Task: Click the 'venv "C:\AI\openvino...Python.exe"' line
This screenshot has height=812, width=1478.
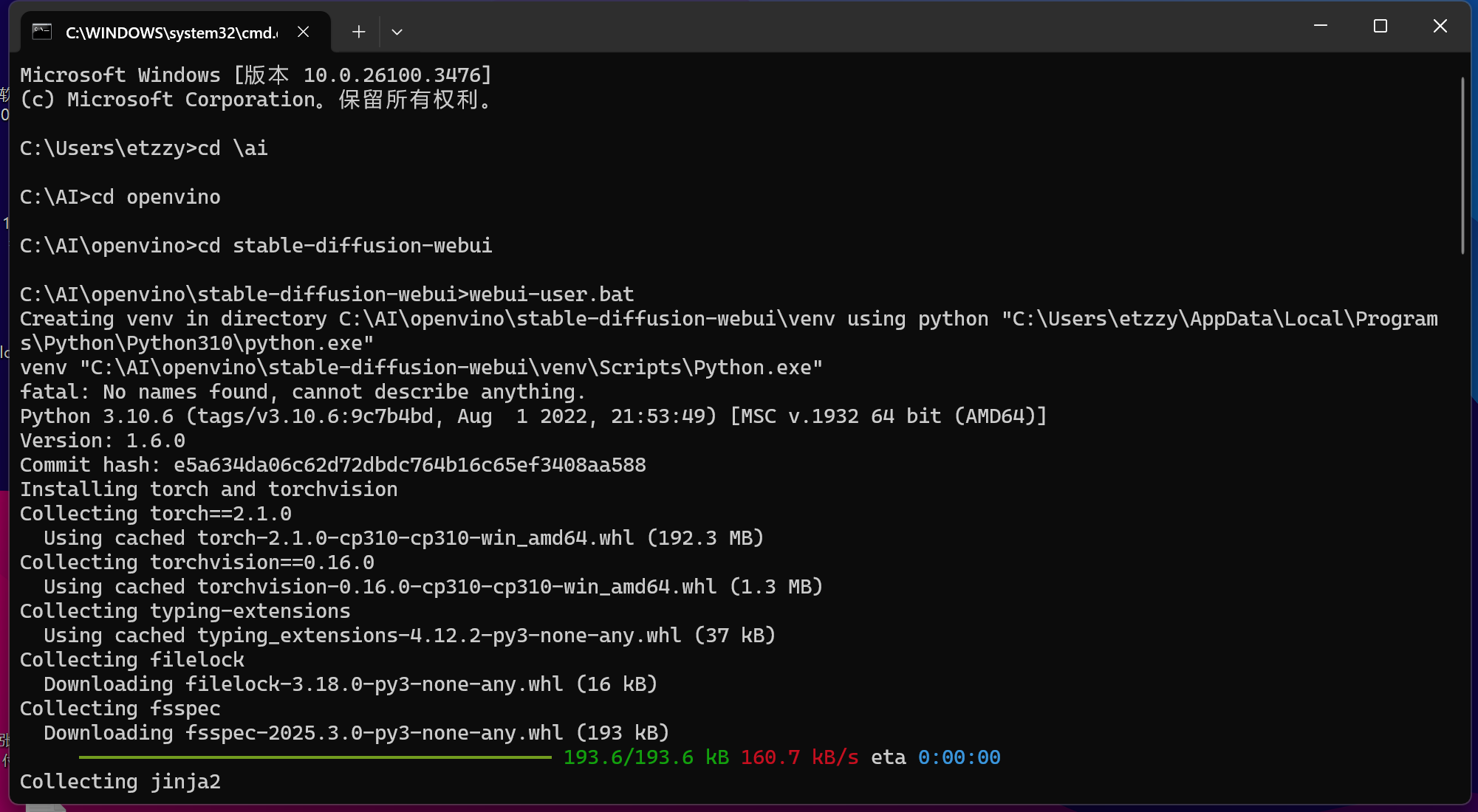Action: point(422,368)
